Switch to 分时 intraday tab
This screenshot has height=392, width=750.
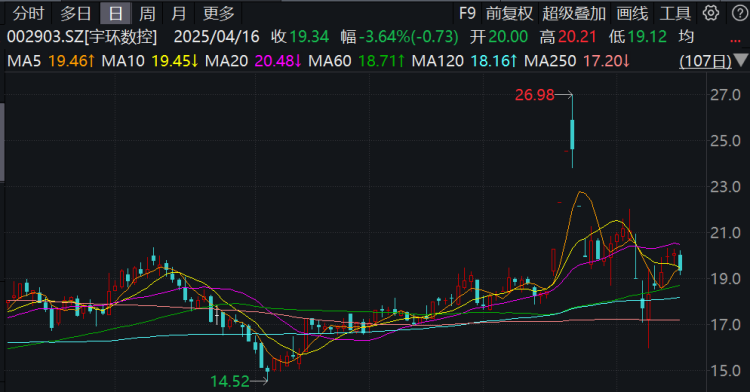(28, 13)
